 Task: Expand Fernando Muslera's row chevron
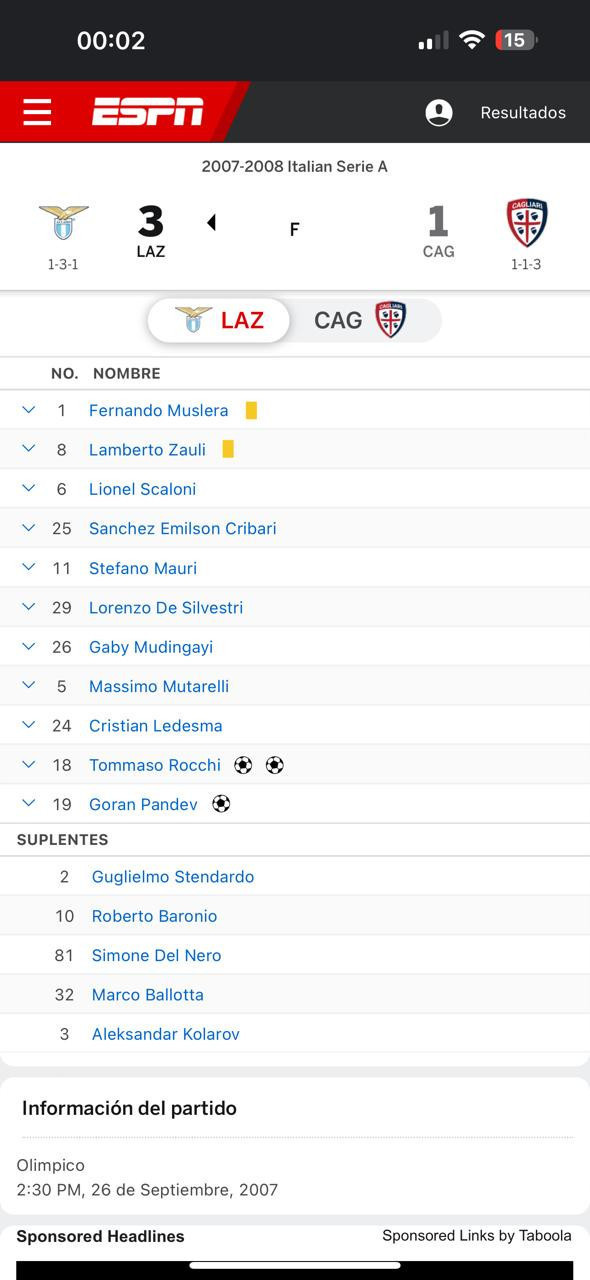pyautogui.click(x=29, y=410)
